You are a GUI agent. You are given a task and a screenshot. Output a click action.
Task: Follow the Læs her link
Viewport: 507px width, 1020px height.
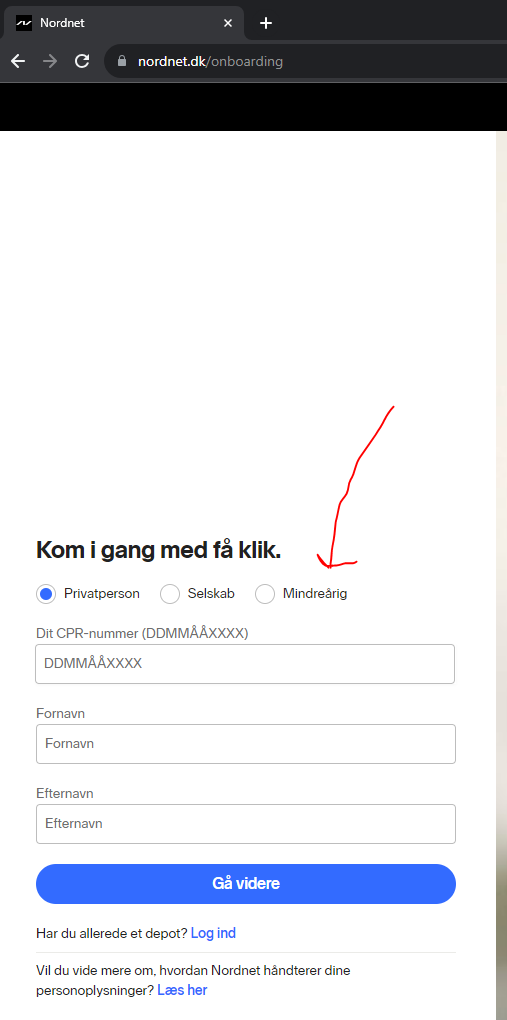pyautogui.click(x=182, y=991)
